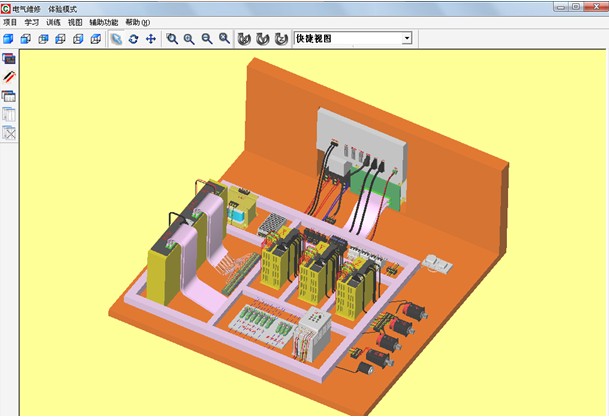Viewport: 609px width, 417px height.
Task: Open the 学习 menu
Action: click(x=32, y=22)
